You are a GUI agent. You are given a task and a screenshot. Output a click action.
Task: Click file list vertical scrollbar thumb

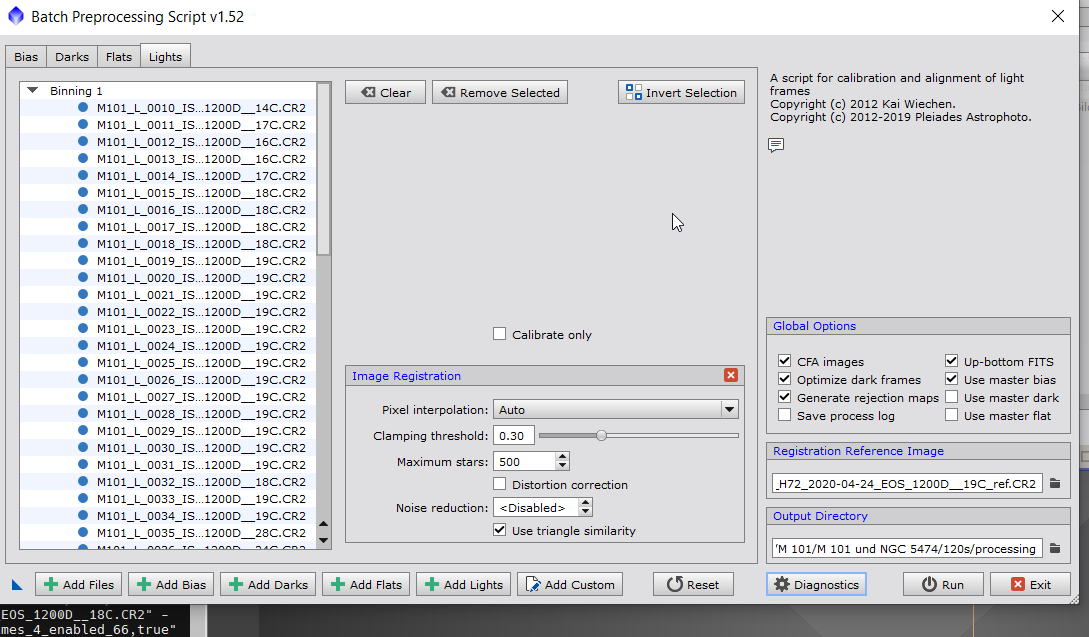[x=323, y=169]
